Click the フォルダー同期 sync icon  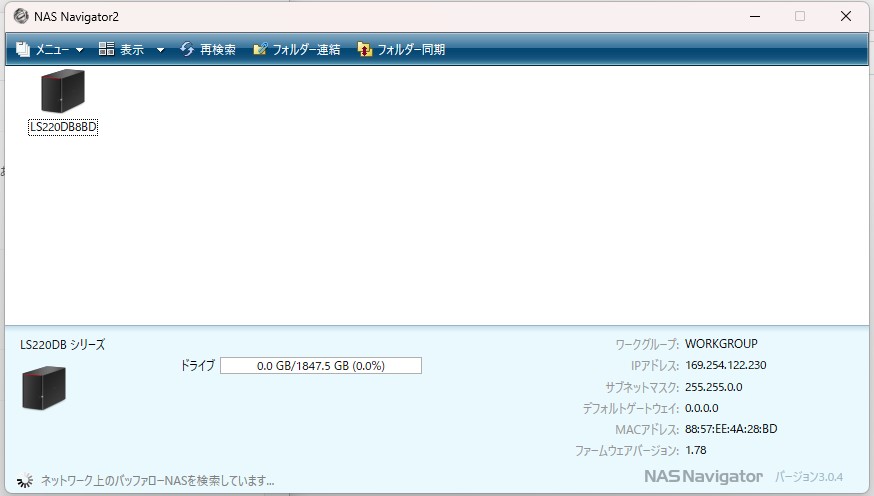click(x=365, y=49)
